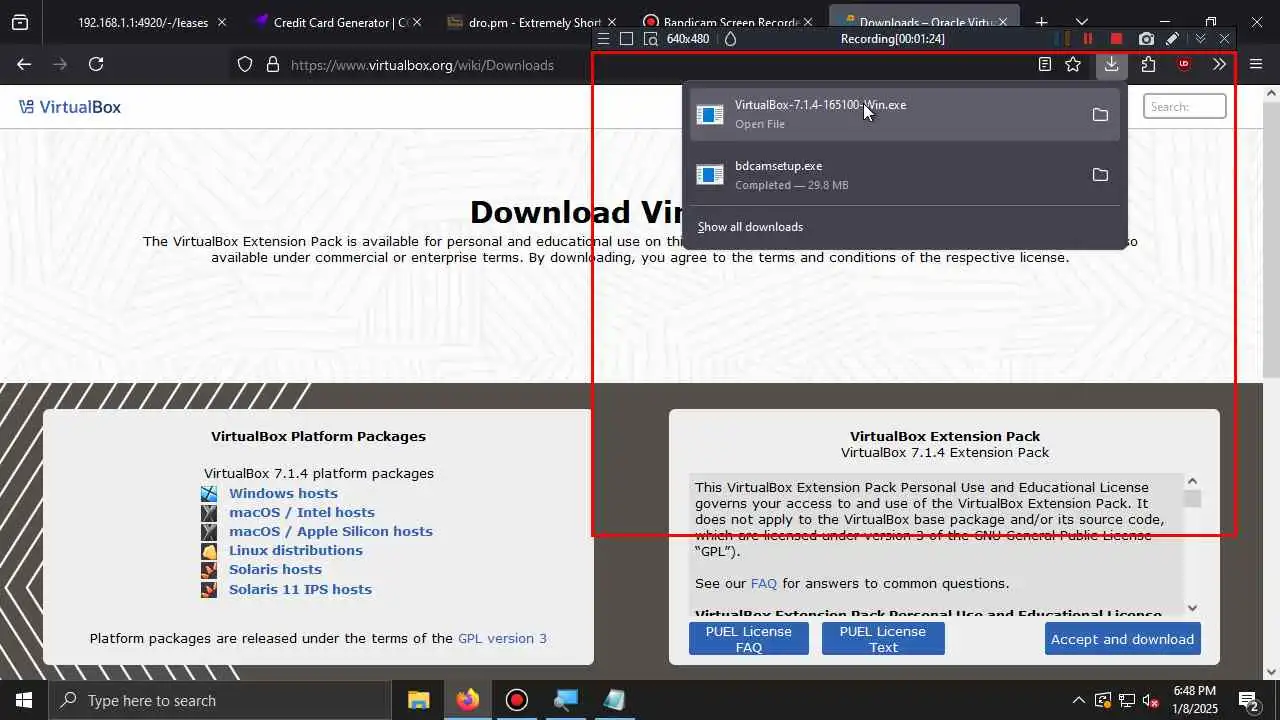Open Windows Start menu
The image size is (1280, 720).
[24, 700]
